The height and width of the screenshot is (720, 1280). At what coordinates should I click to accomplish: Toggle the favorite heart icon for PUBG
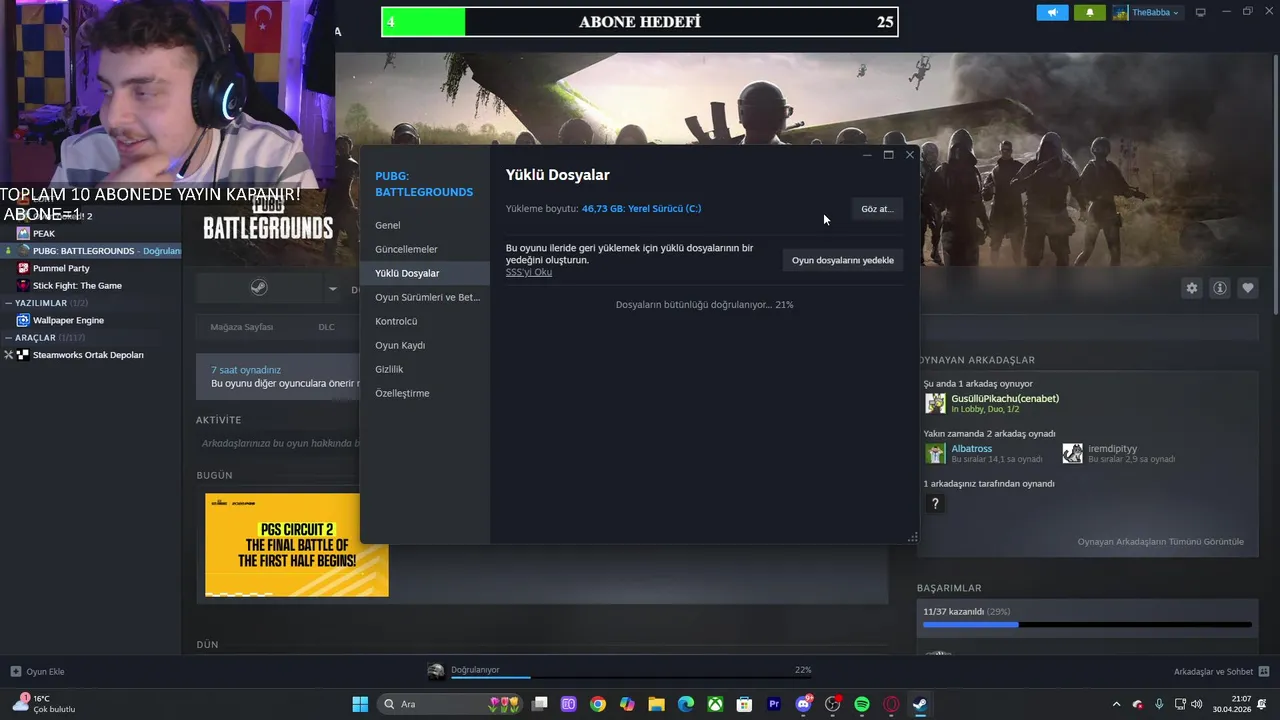1248,288
